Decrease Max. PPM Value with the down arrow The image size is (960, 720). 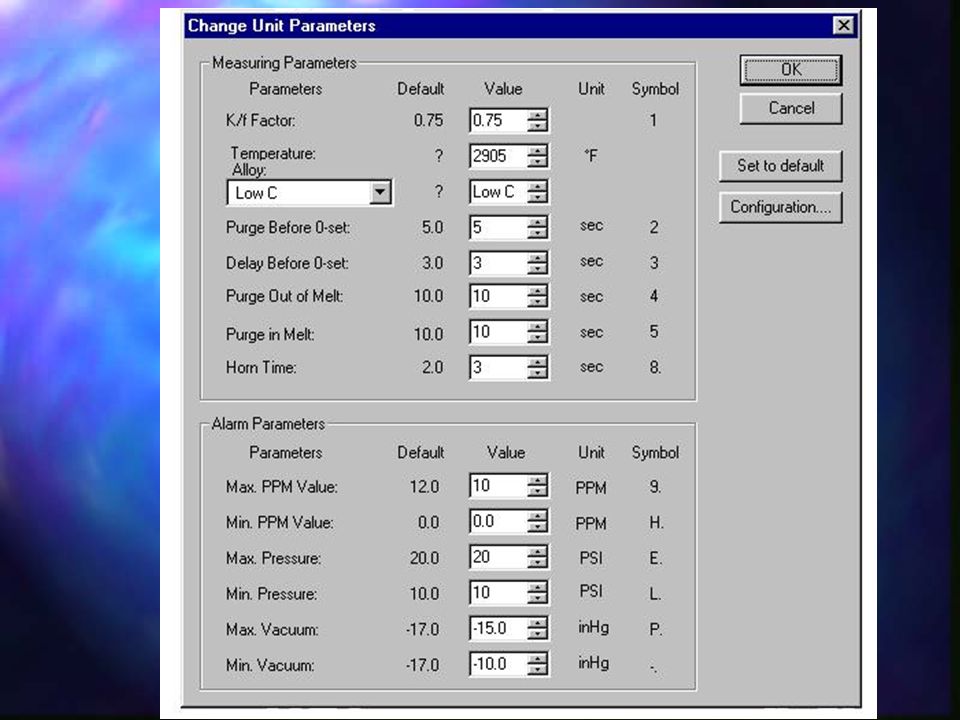tap(538, 491)
